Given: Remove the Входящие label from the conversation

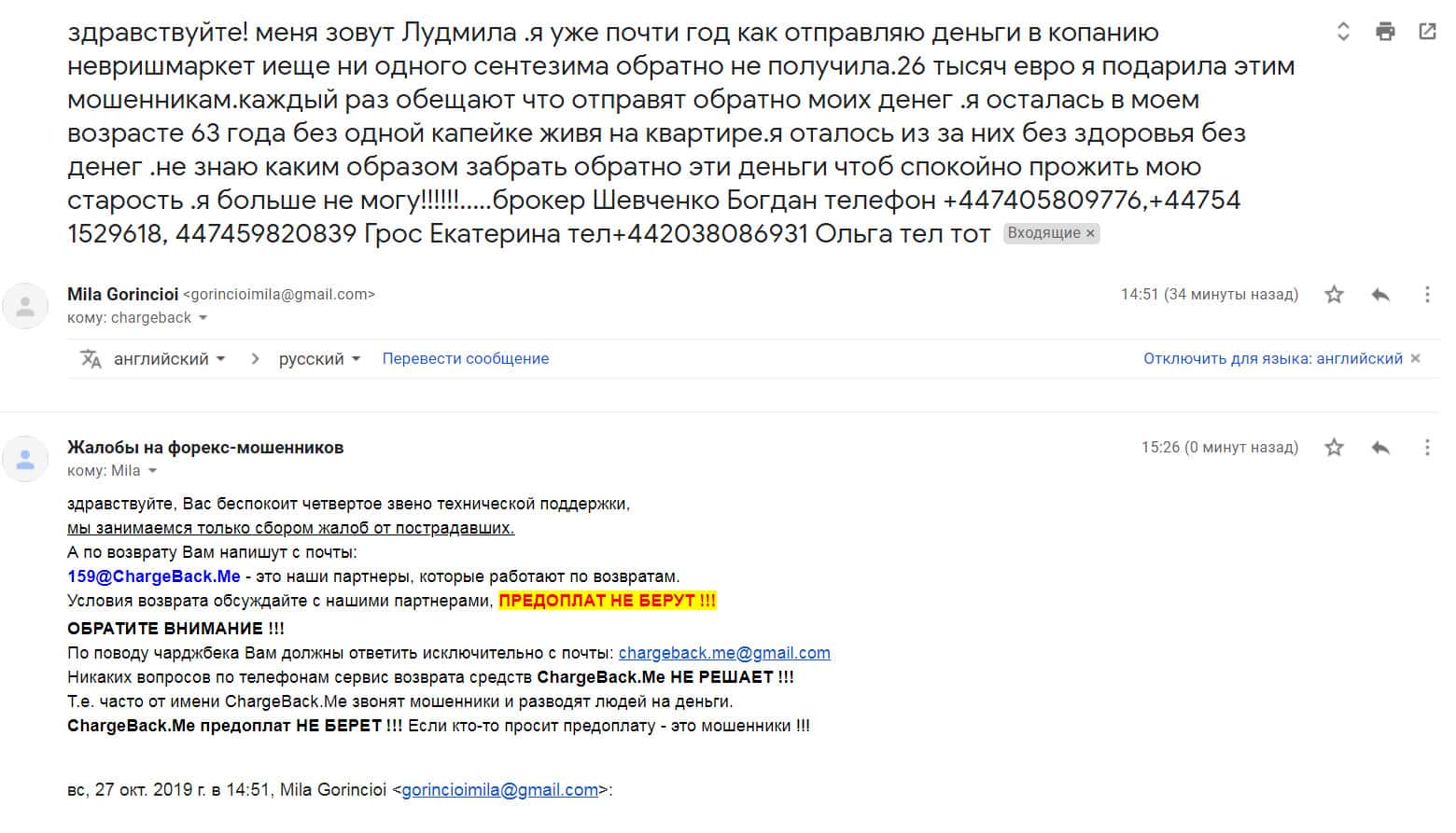Looking at the screenshot, I should pyautogui.click(x=1090, y=233).
